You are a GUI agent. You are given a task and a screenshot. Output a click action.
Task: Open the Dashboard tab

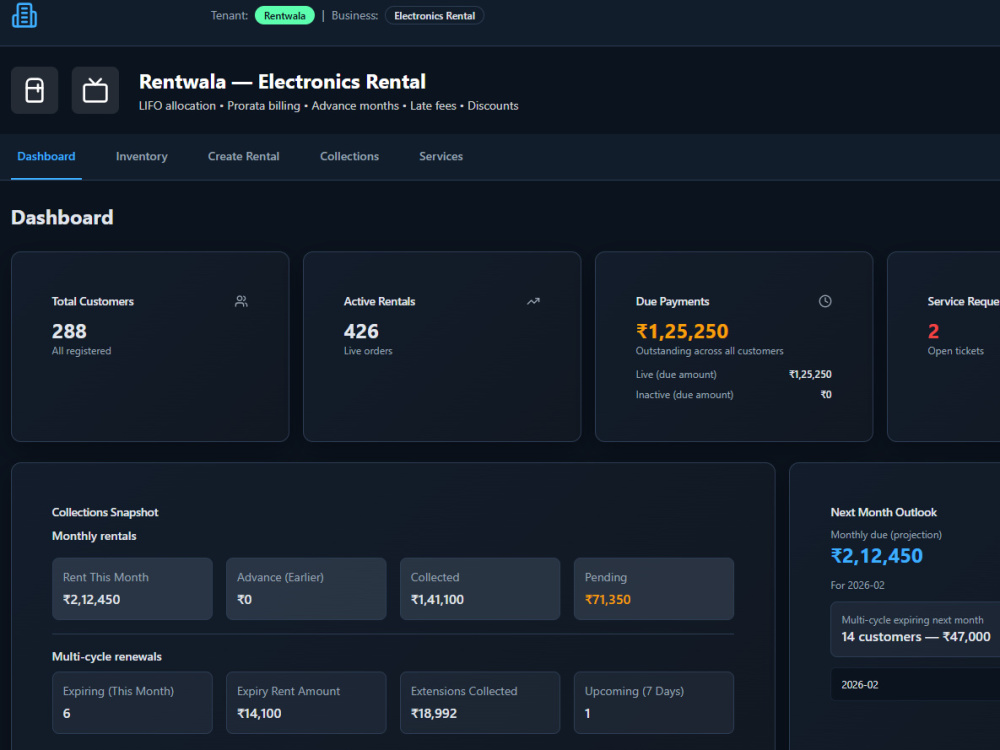click(46, 156)
